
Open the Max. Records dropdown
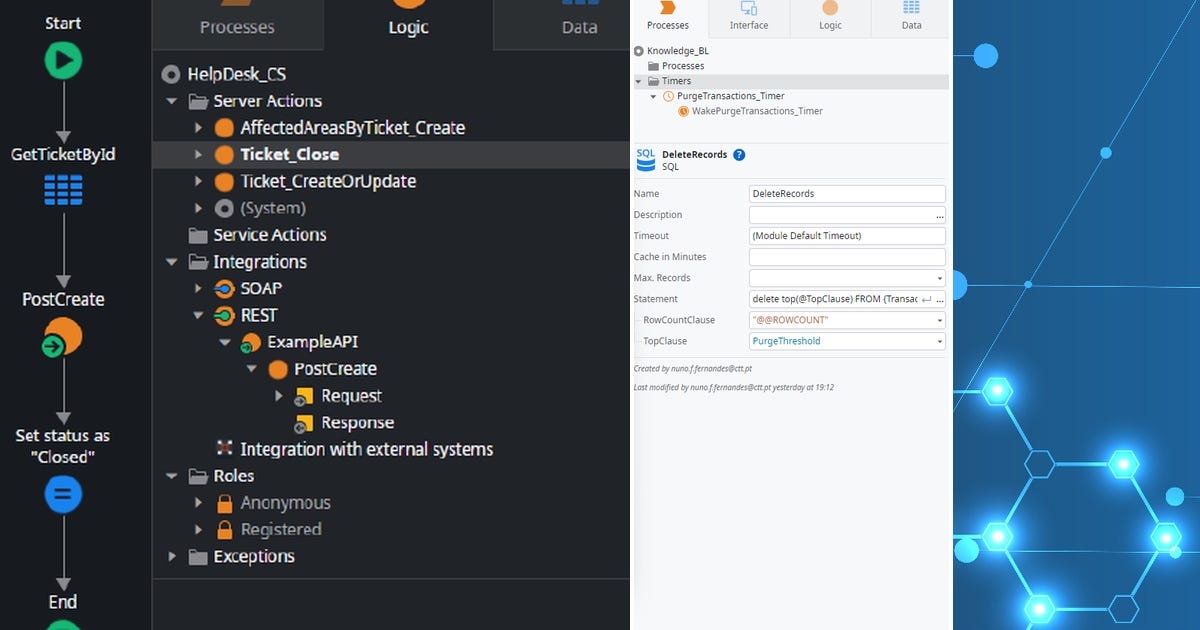pyautogui.click(x=938, y=277)
